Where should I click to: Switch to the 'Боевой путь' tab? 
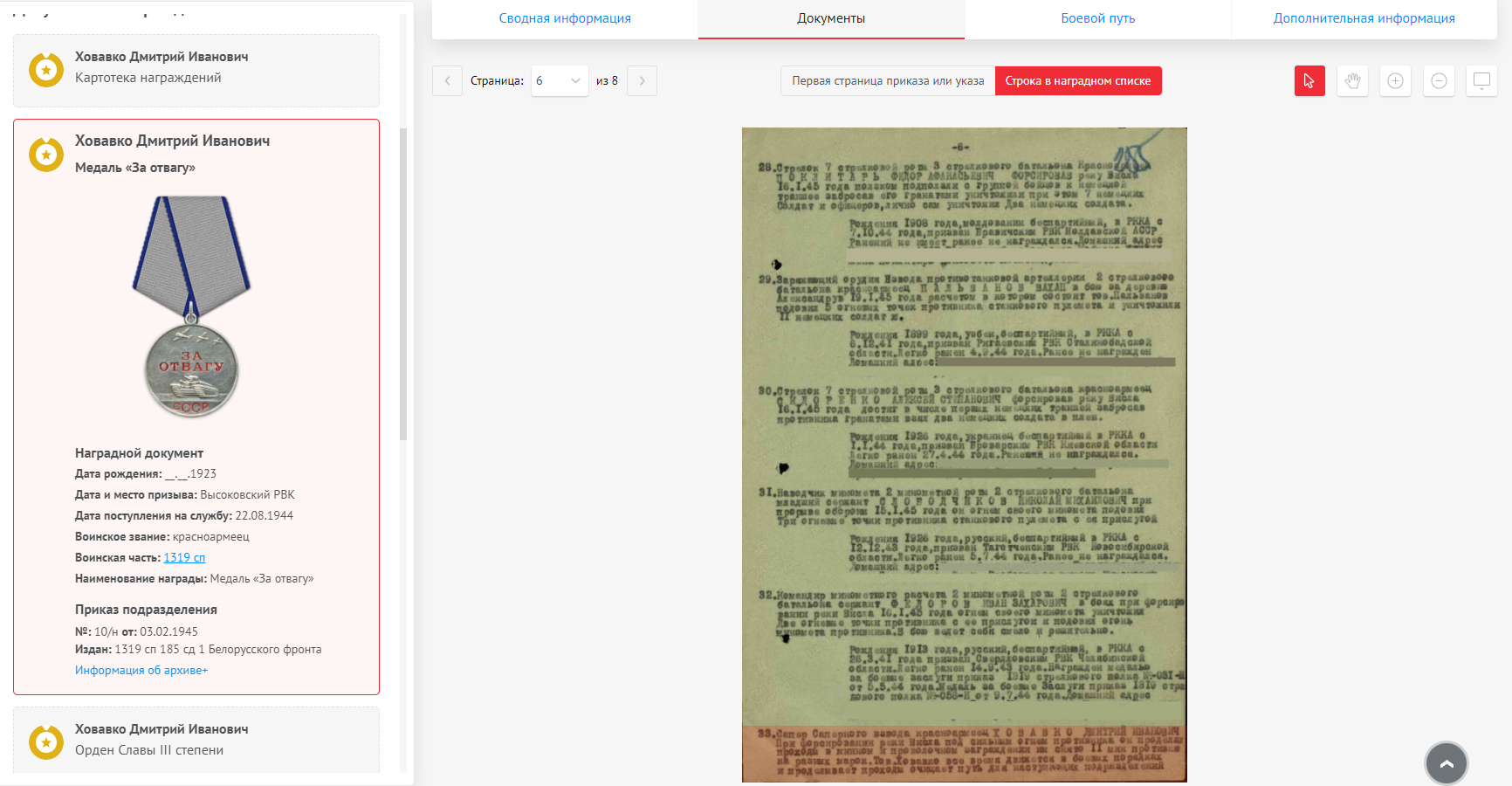(1097, 18)
